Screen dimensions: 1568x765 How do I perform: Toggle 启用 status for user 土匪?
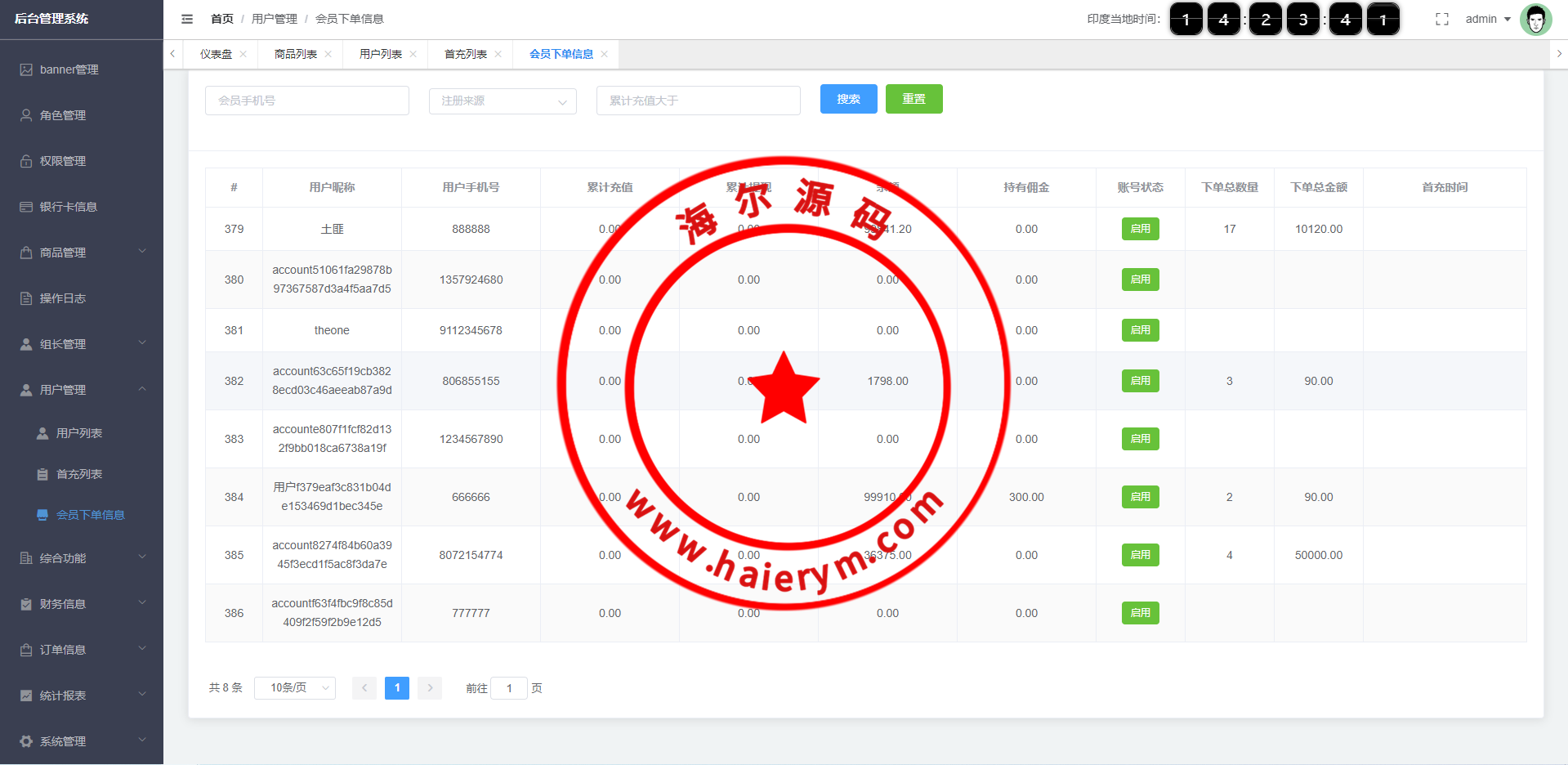point(1140,229)
